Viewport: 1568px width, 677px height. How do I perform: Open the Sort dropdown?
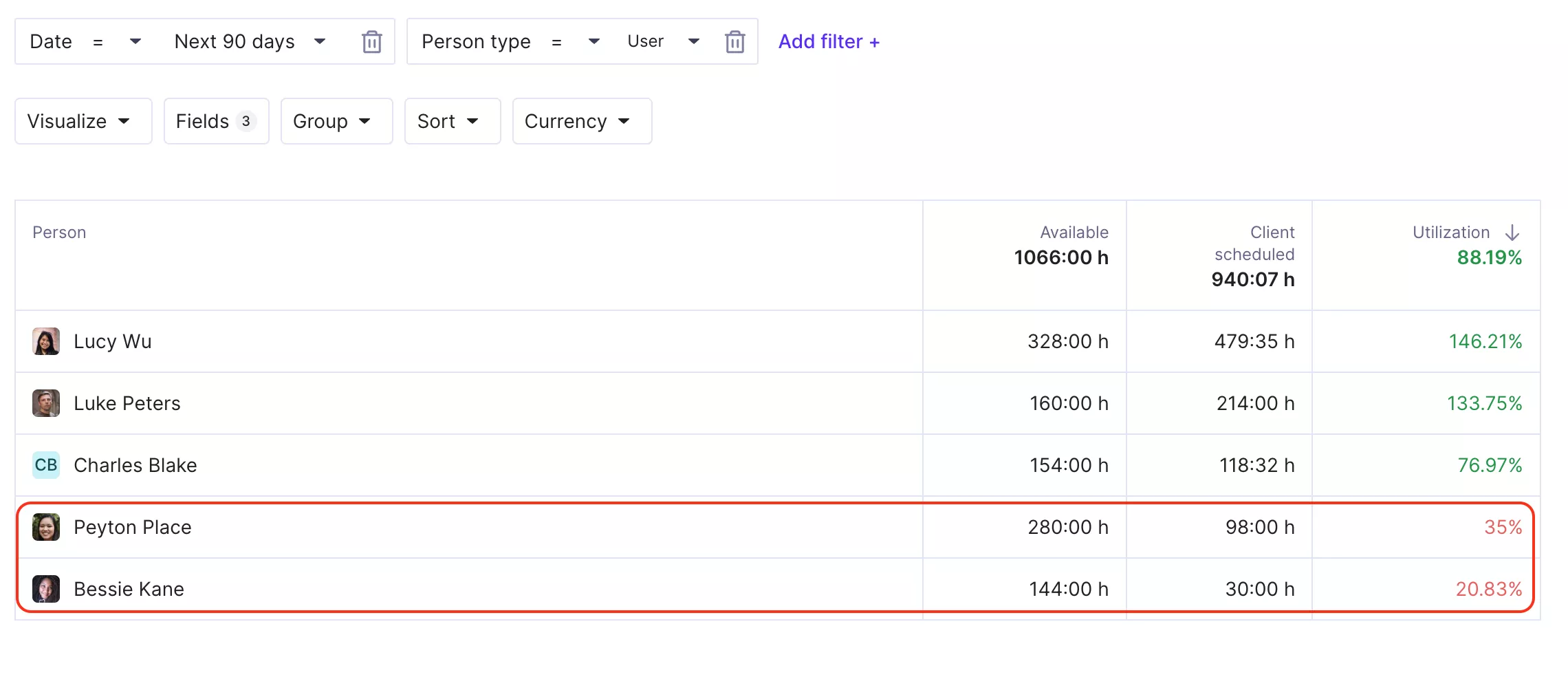[453, 121]
